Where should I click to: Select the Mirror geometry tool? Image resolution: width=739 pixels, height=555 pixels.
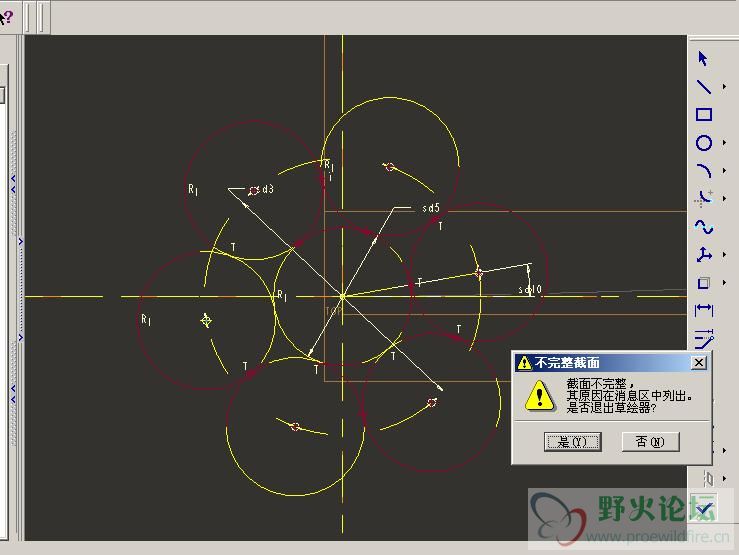[x=708, y=479]
